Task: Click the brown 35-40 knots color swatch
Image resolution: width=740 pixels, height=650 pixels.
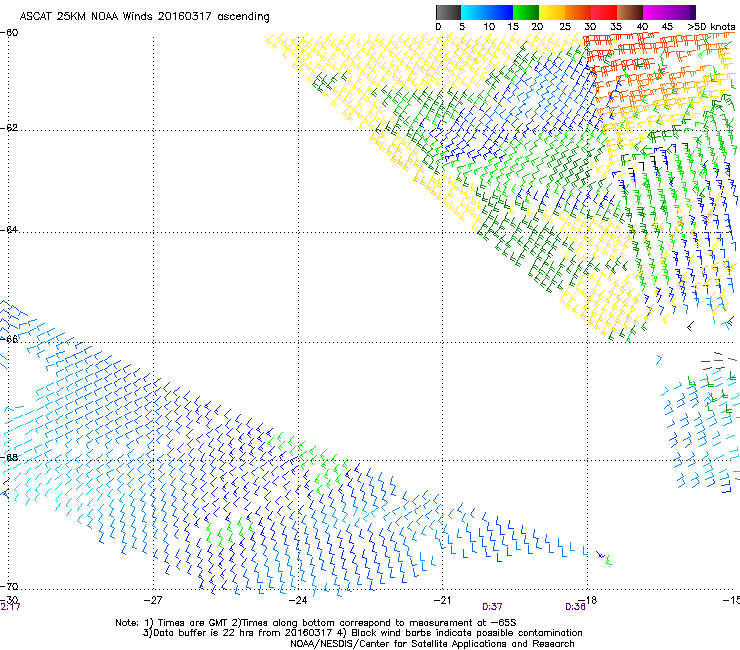Action: 630,12
